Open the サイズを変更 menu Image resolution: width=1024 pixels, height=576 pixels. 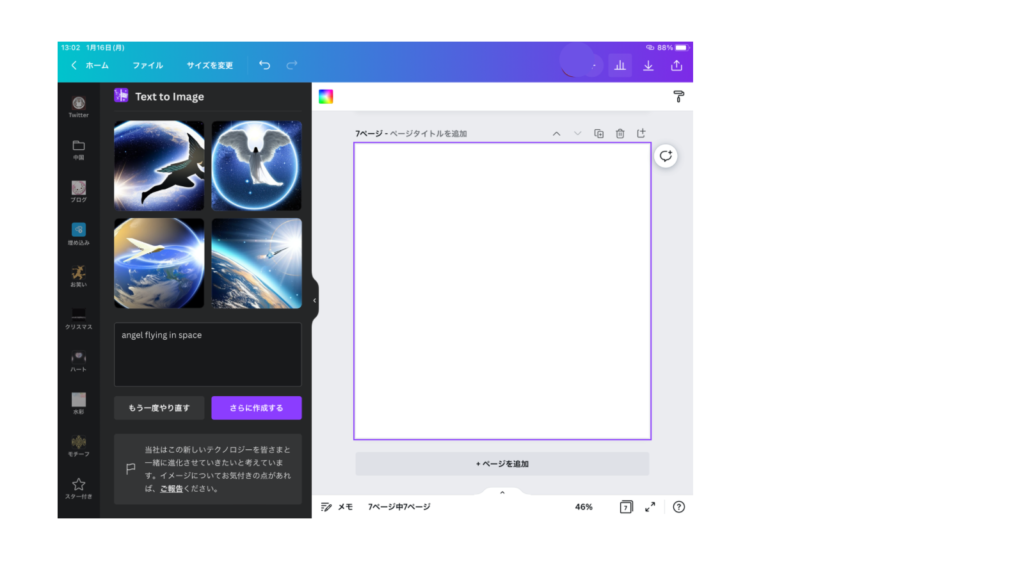(x=210, y=65)
